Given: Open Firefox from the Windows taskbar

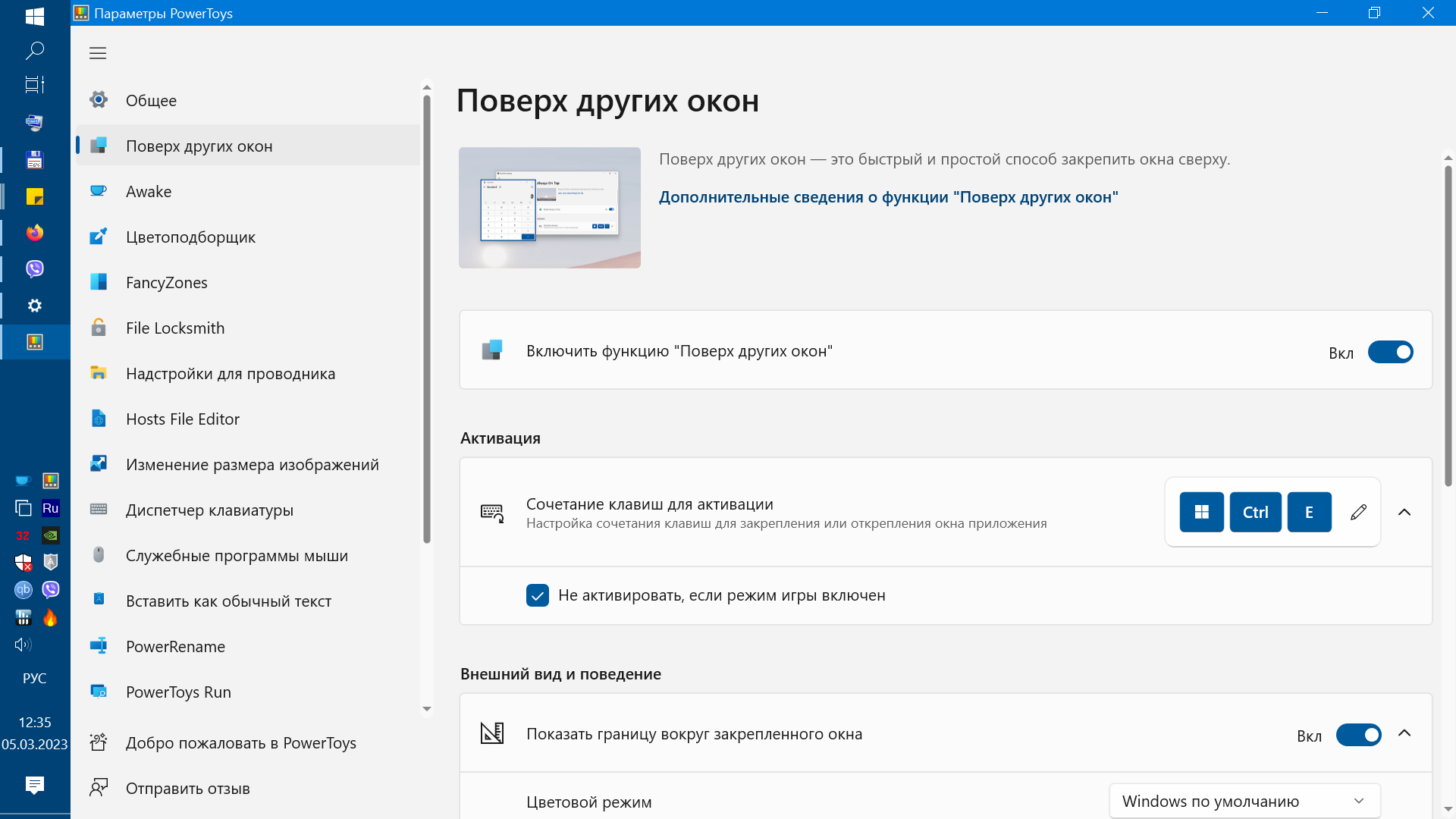Looking at the screenshot, I should [x=35, y=233].
